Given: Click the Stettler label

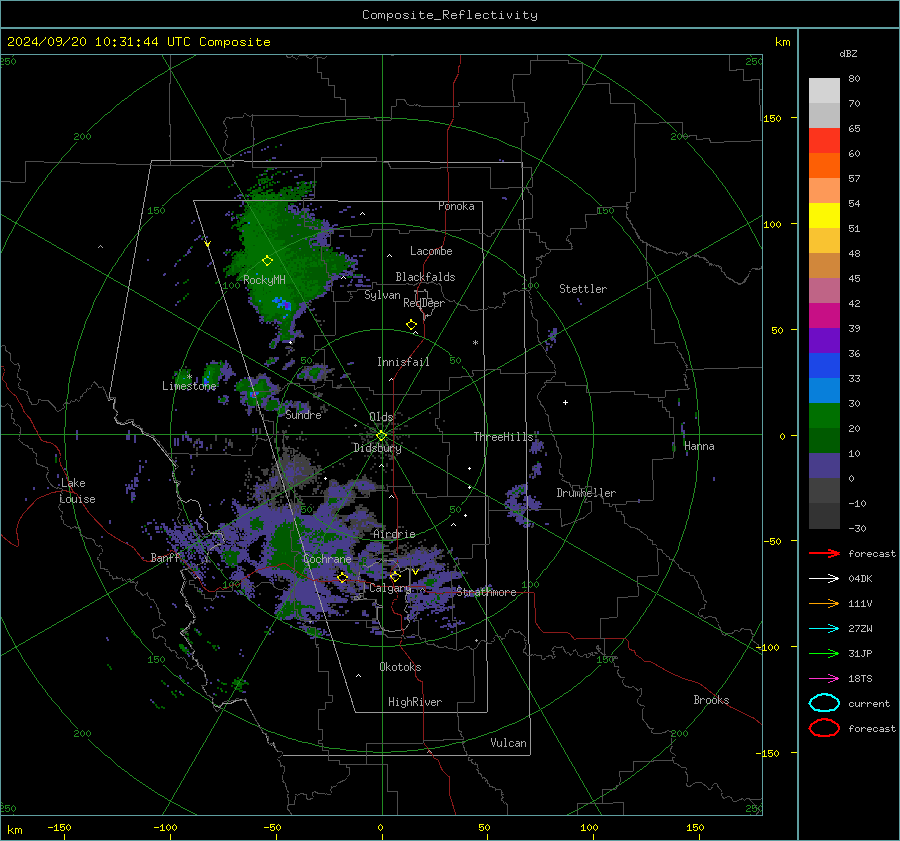Looking at the screenshot, I should 583,289.
